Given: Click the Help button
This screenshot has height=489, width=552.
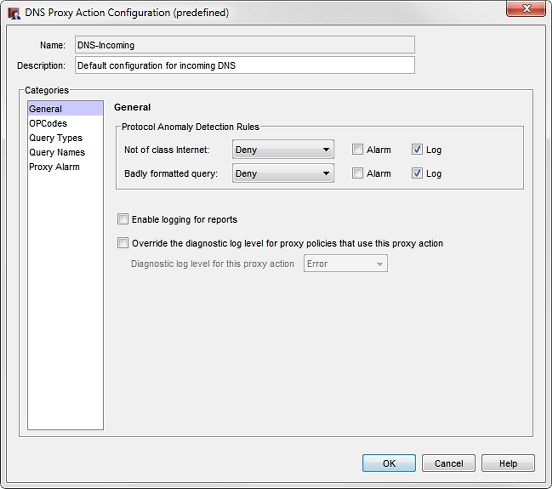Looking at the screenshot, I should point(508,463).
